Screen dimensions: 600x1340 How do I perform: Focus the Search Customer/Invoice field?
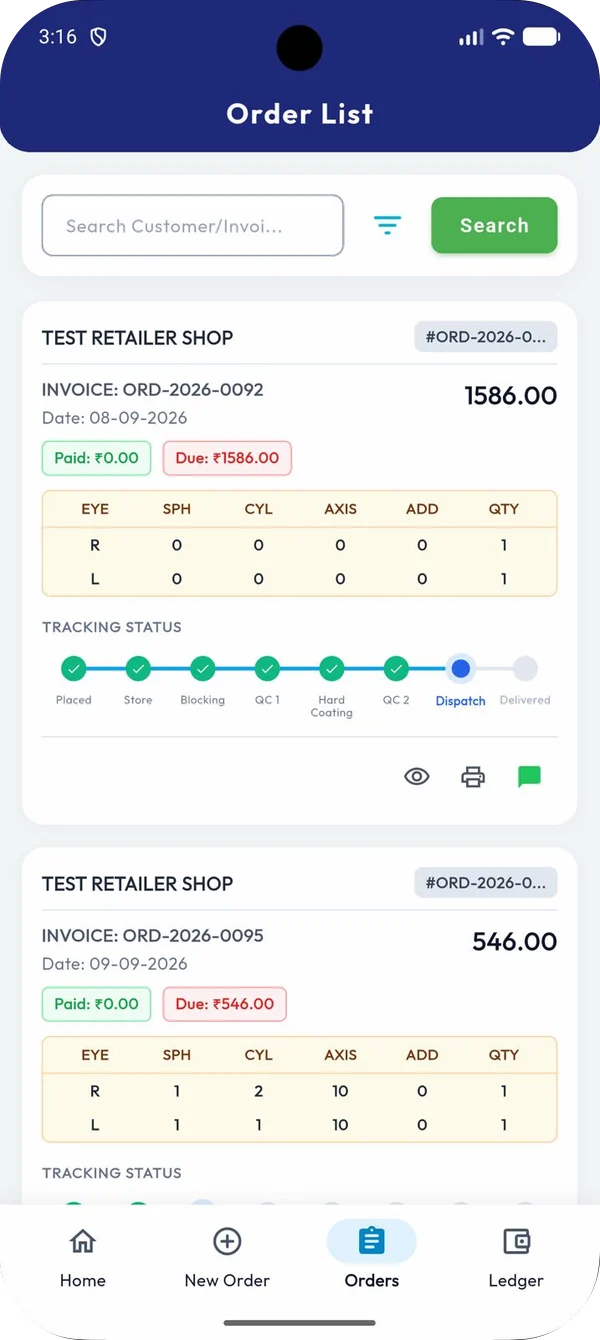coord(193,226)
